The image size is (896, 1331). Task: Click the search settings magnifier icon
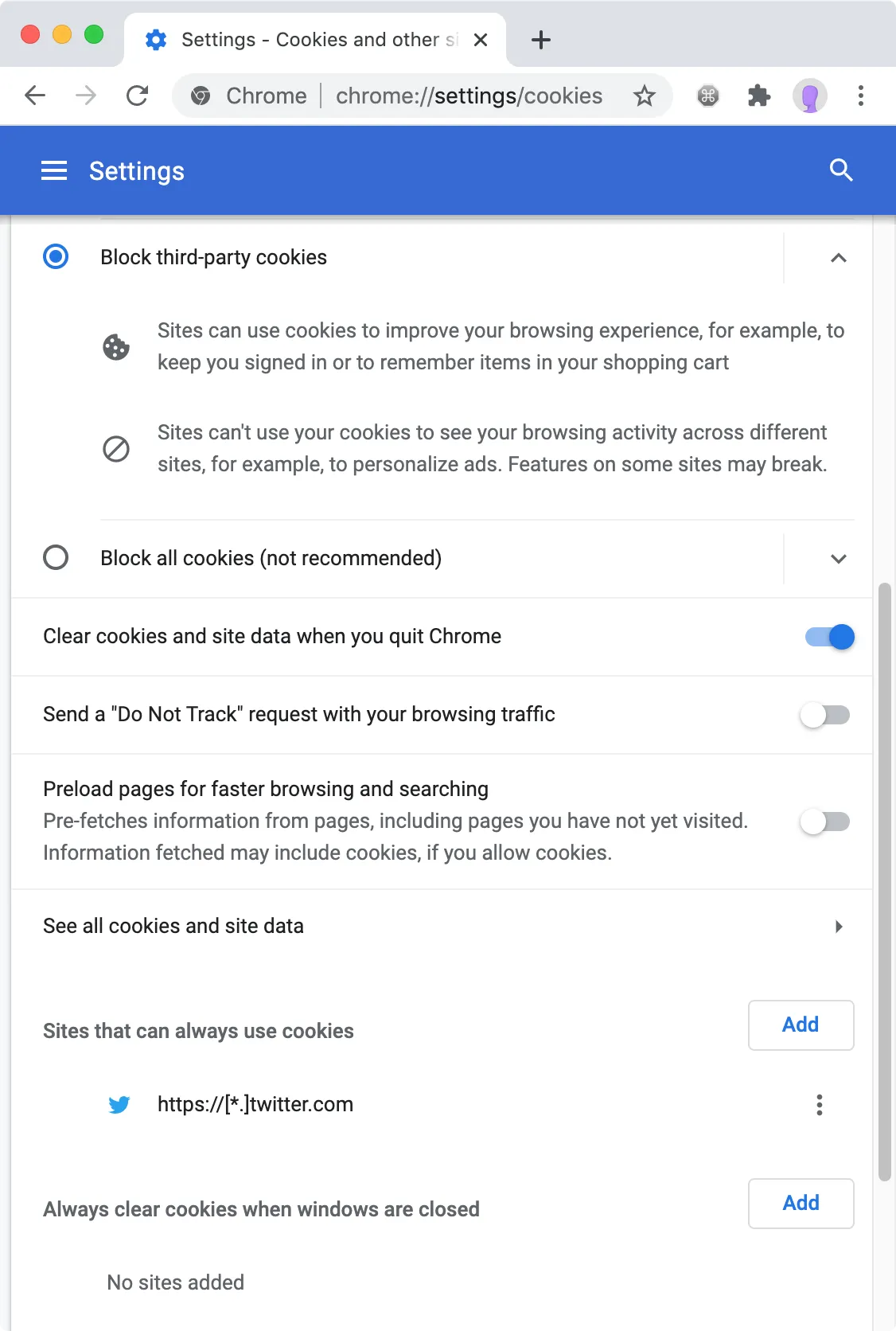841,170
